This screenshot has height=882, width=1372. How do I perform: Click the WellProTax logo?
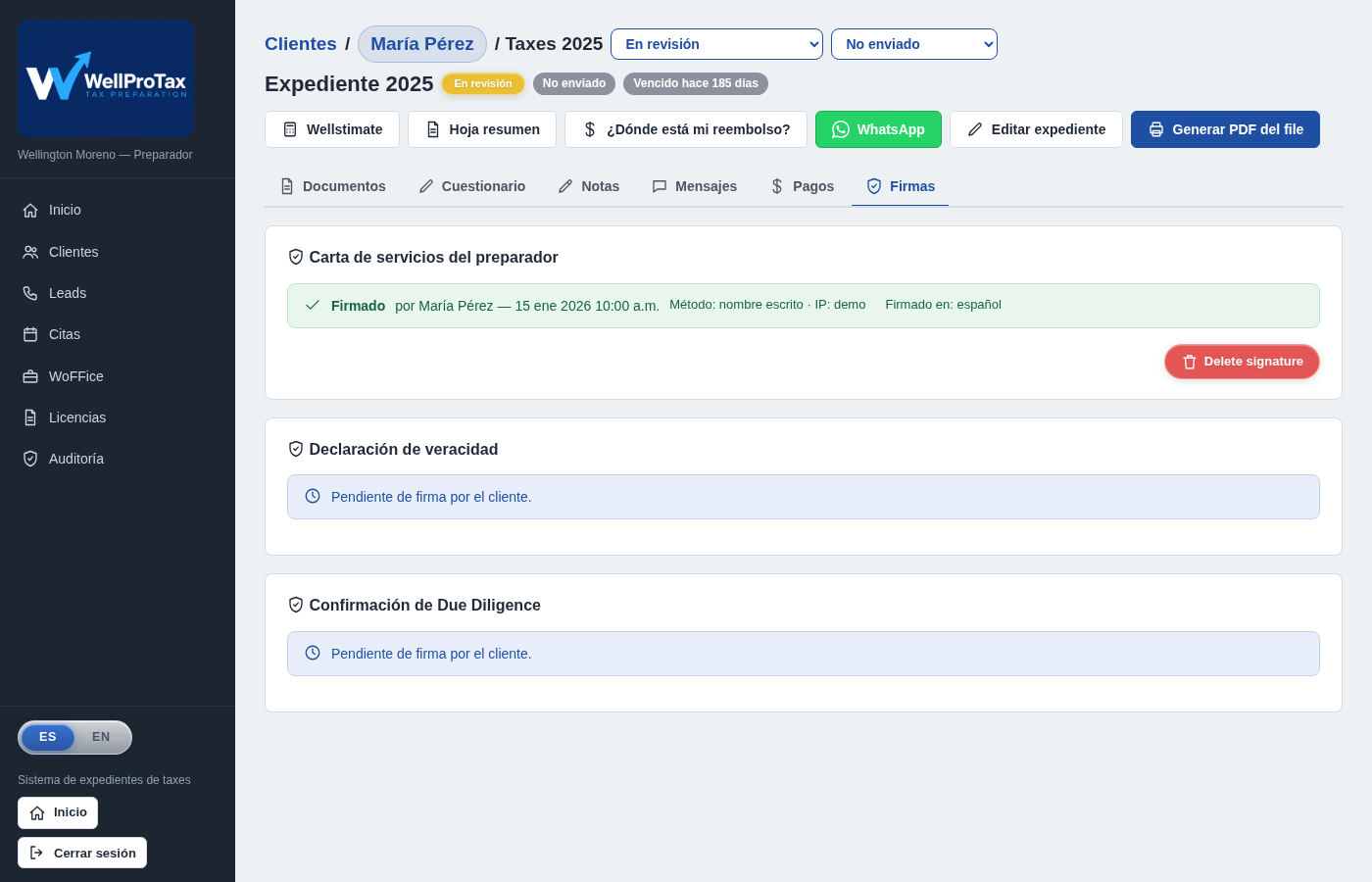[106, 77]
